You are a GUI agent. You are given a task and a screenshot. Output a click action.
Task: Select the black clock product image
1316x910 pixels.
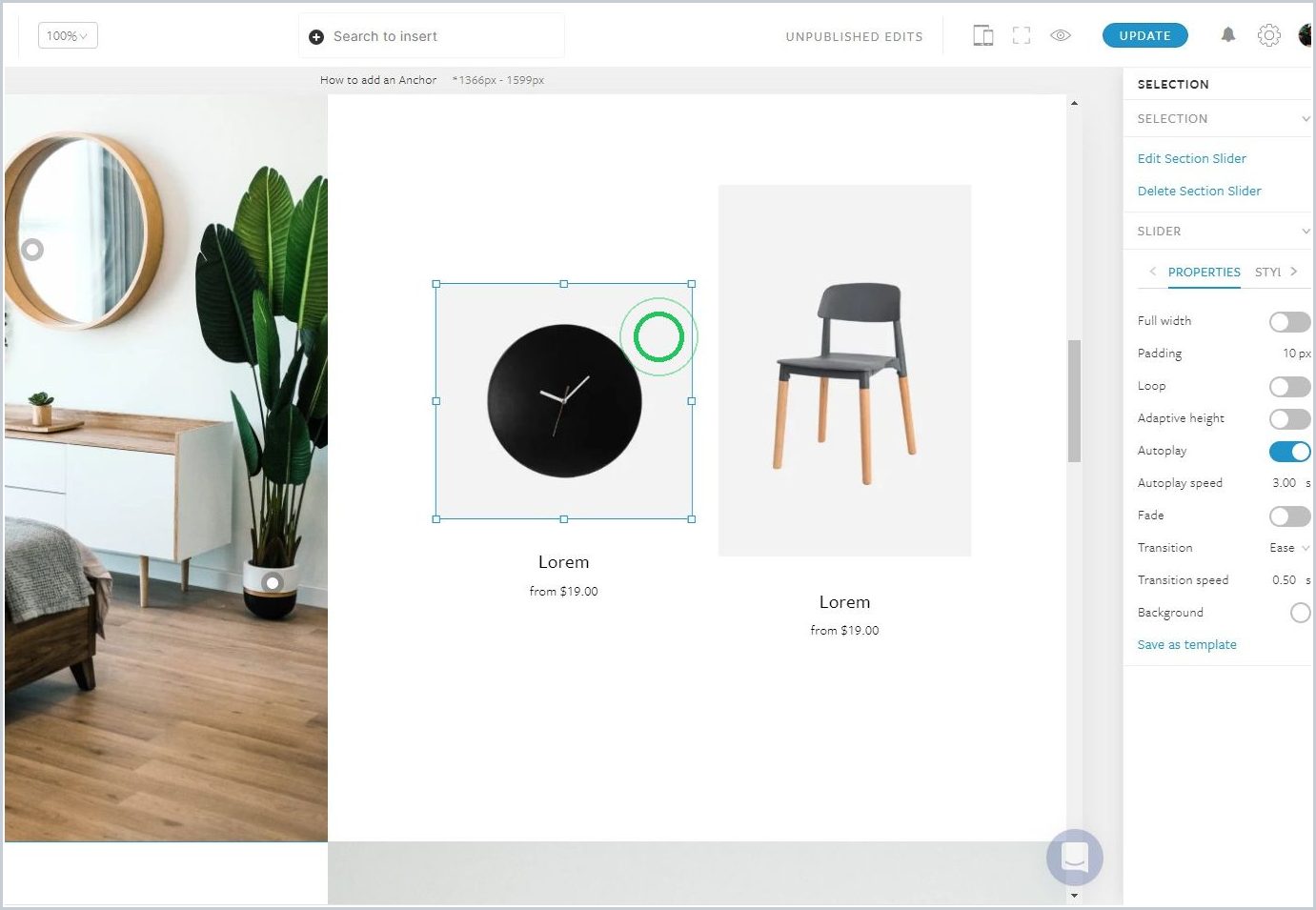[564, 401]
